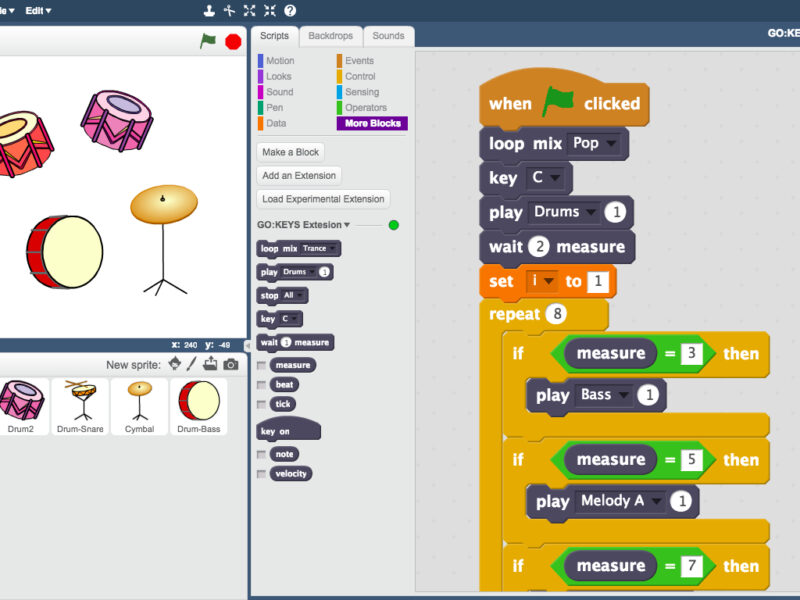The image size is (800, 600).
Task: Click the Make a Block button
Action: (290, 152)
